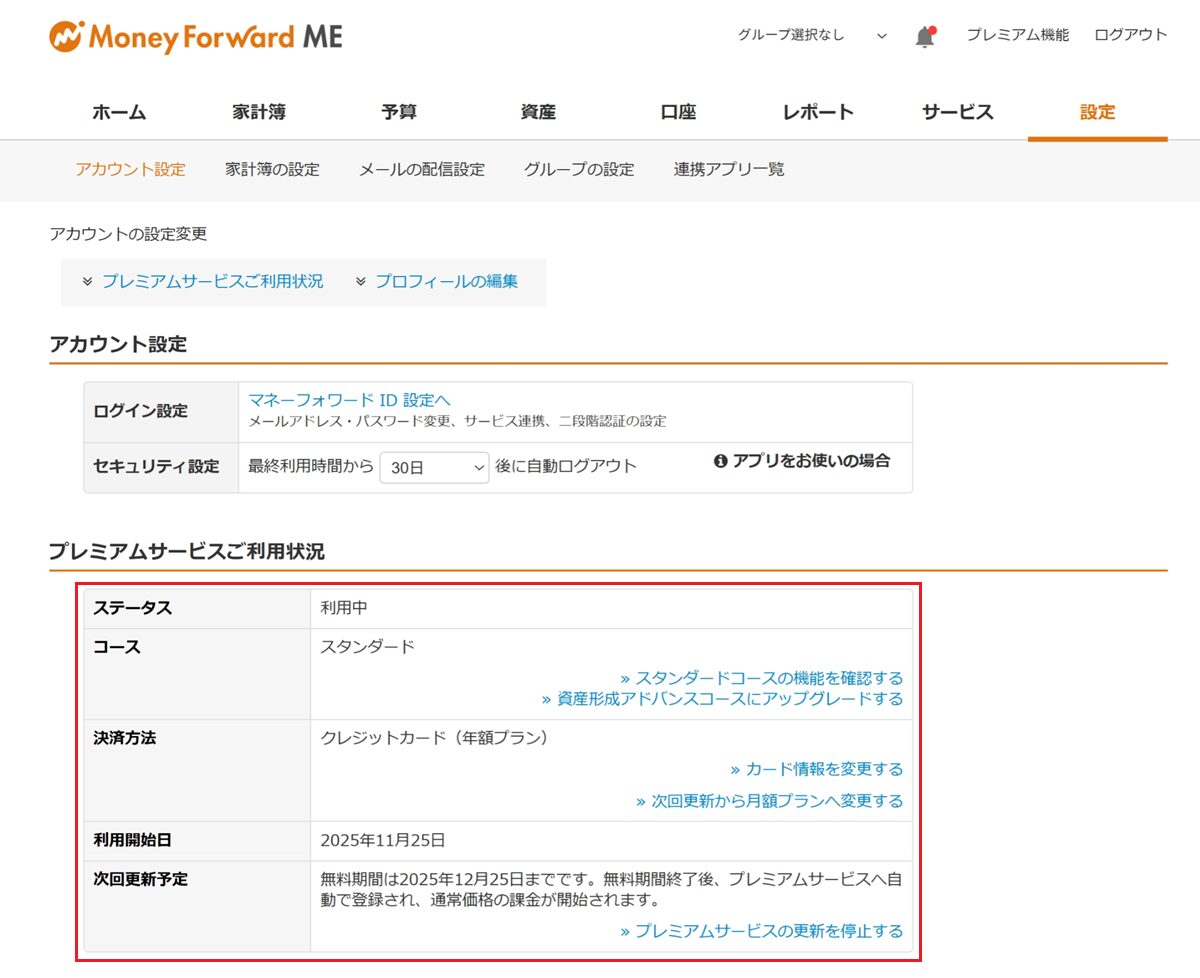1200x978 pixels.
Task: Click the ログアウト link
Action: [x=1130, y=35]
